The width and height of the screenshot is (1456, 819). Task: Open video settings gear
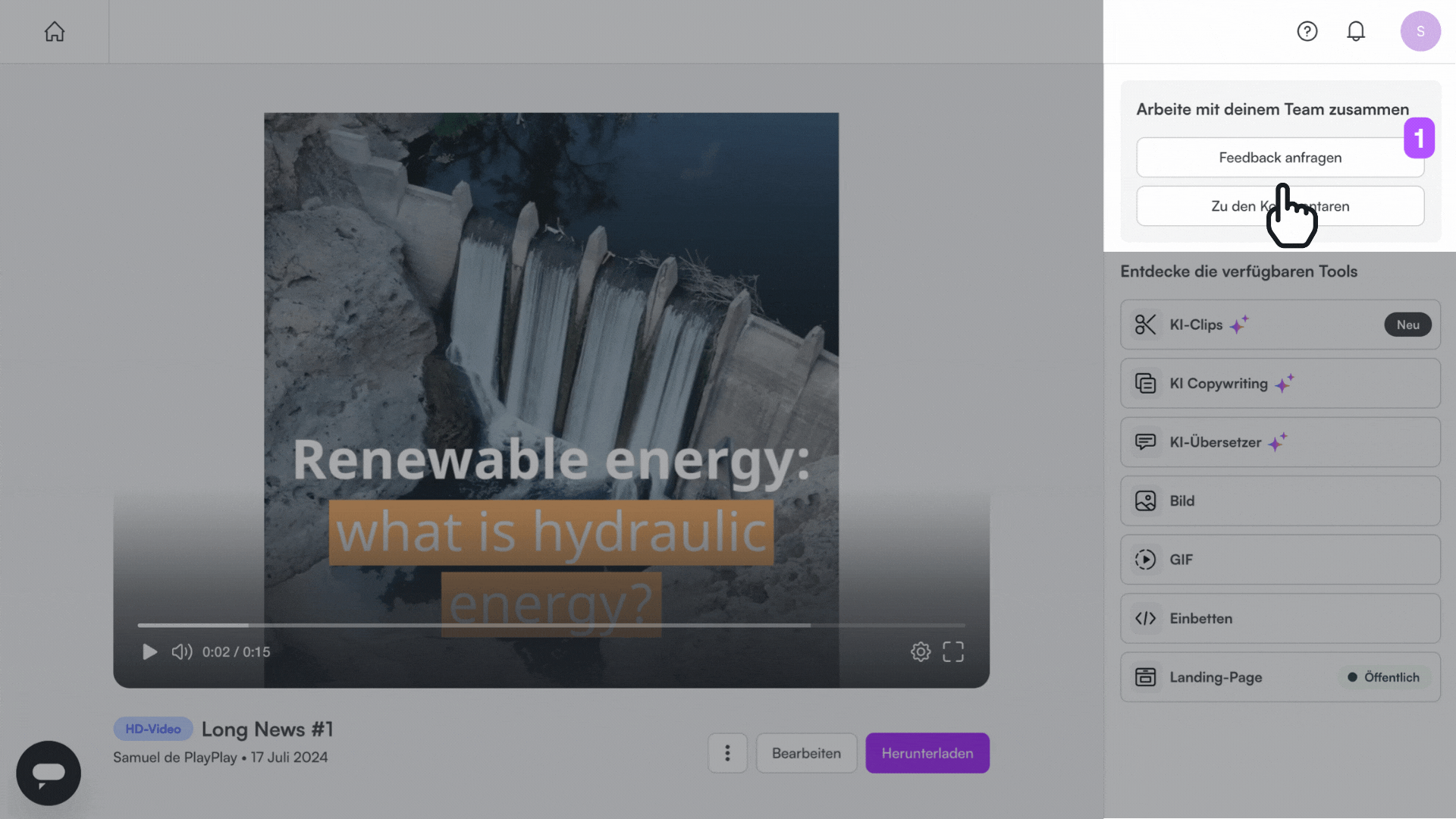click(x=921, y=652)
